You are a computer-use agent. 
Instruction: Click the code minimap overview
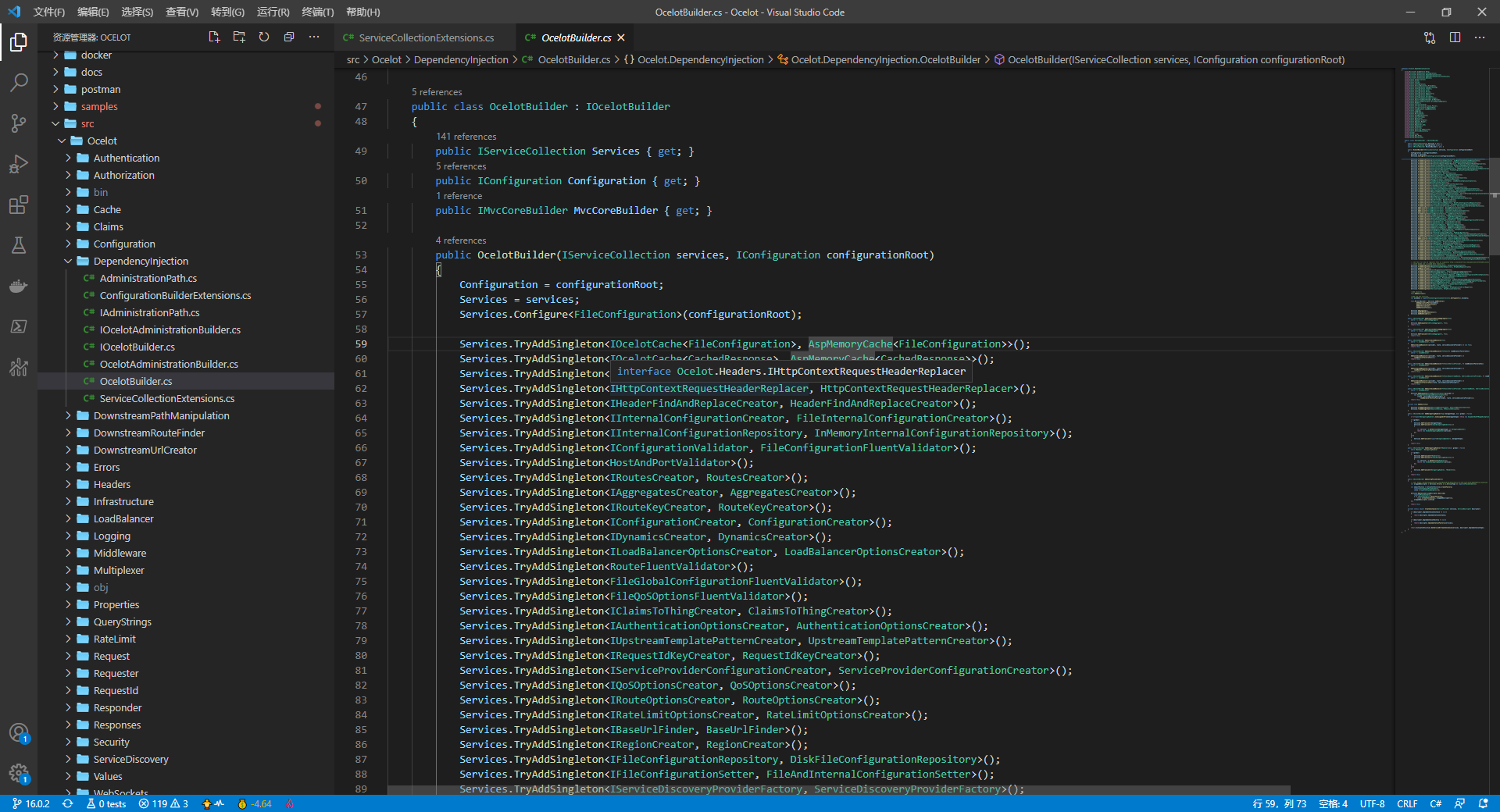[x=1444, y=301]
